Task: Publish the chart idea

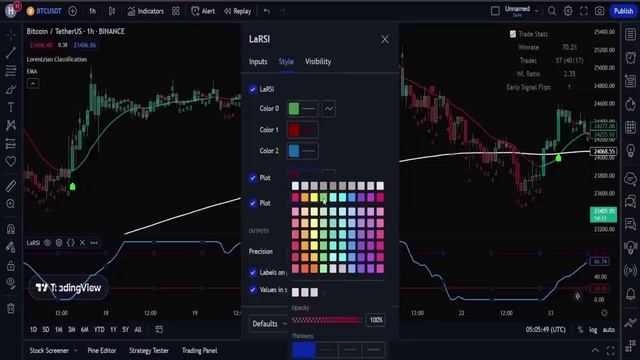Action: [623, 11]
